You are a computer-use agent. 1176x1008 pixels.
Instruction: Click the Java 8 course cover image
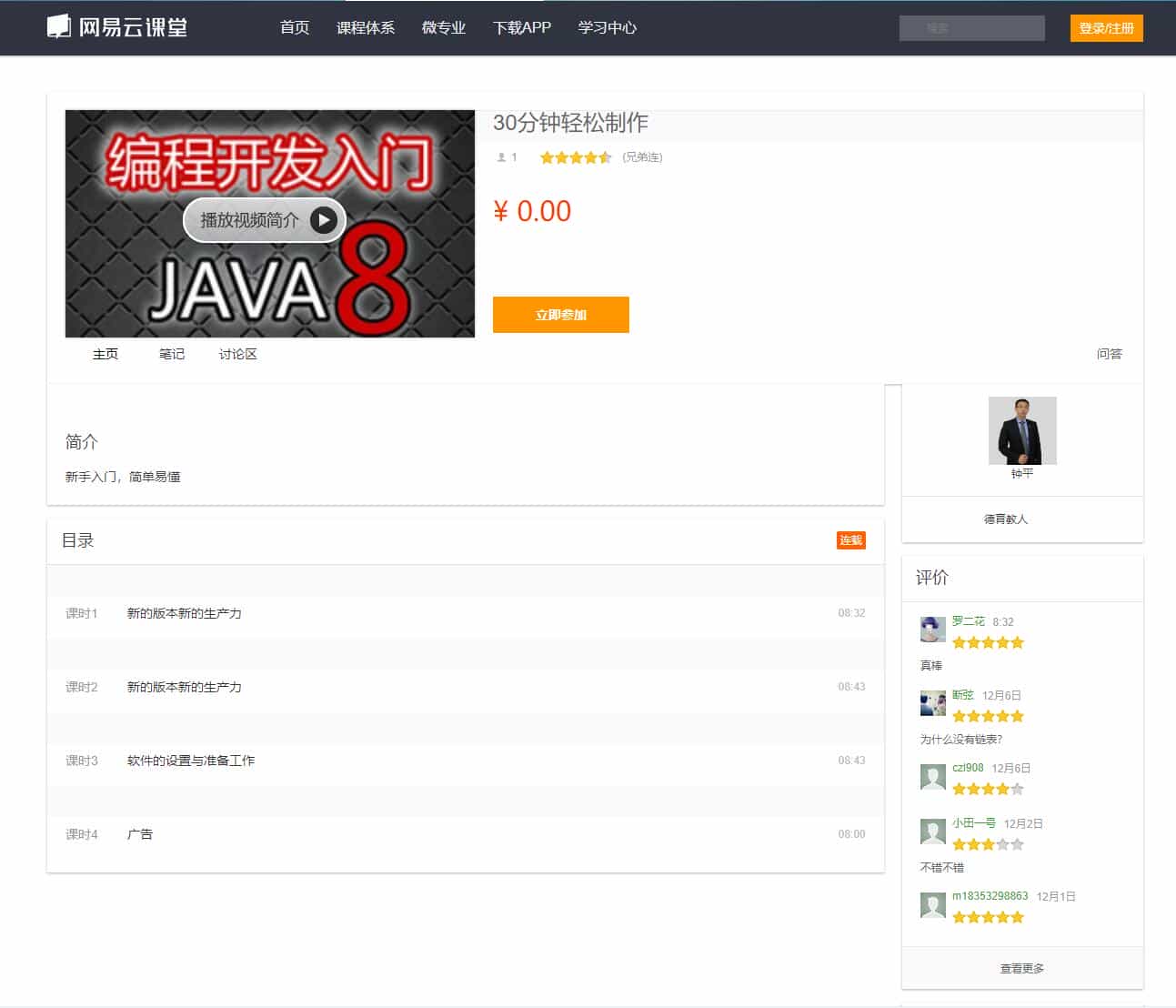click(270, 224)
